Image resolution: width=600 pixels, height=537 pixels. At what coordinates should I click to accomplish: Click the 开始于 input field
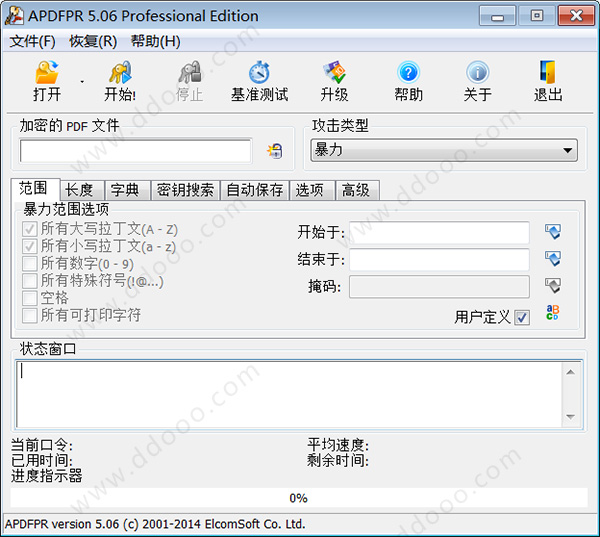click(x=439, y=232)
